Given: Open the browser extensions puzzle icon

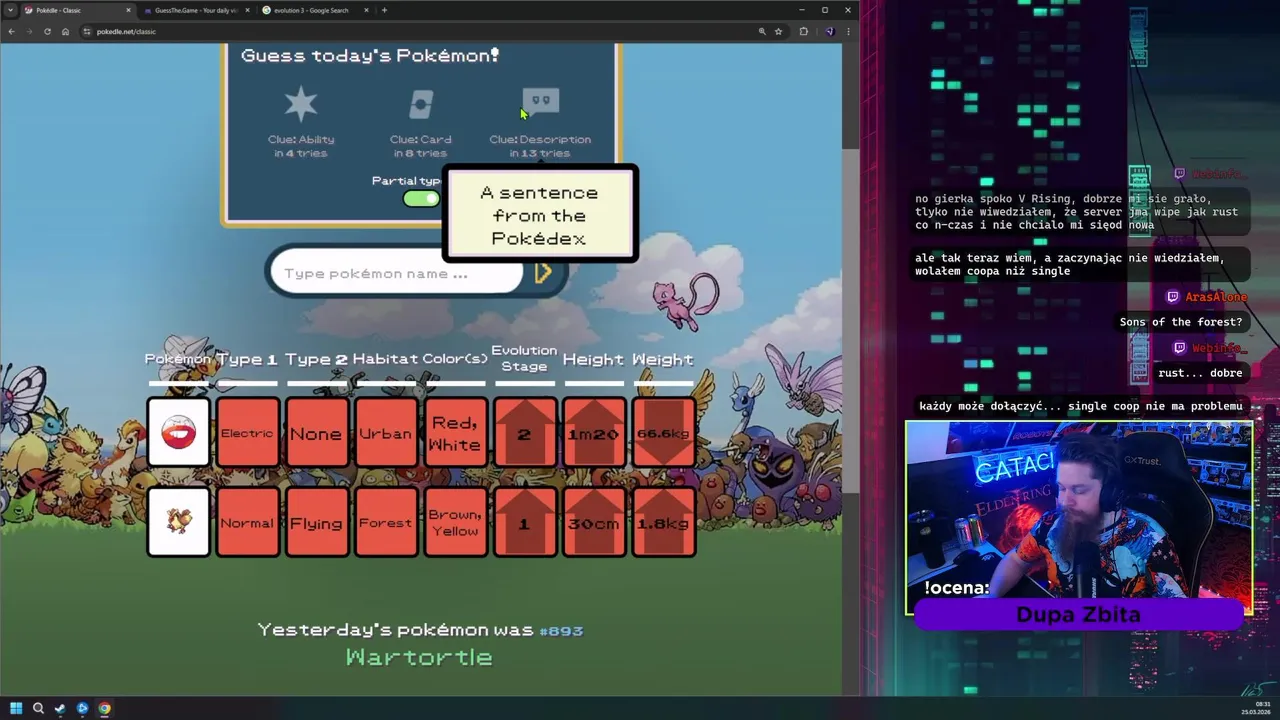Looking at the screenshot, I should click(x=803, y=31).
